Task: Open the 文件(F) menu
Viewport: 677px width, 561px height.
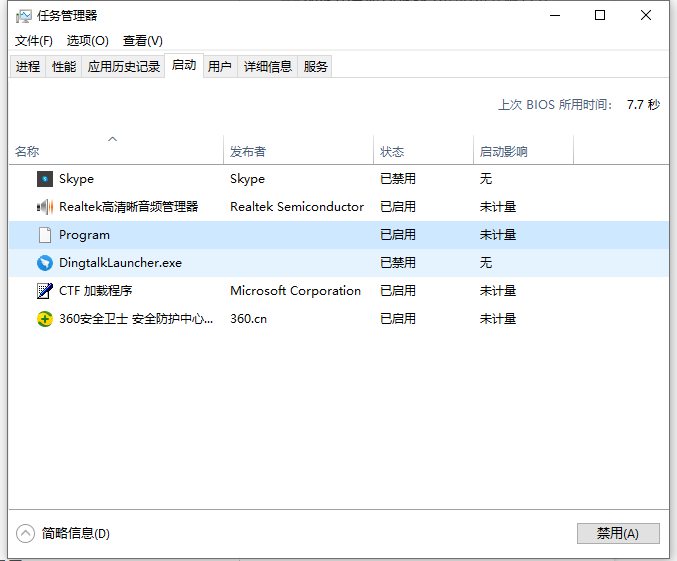Action: tap(34, 41)
